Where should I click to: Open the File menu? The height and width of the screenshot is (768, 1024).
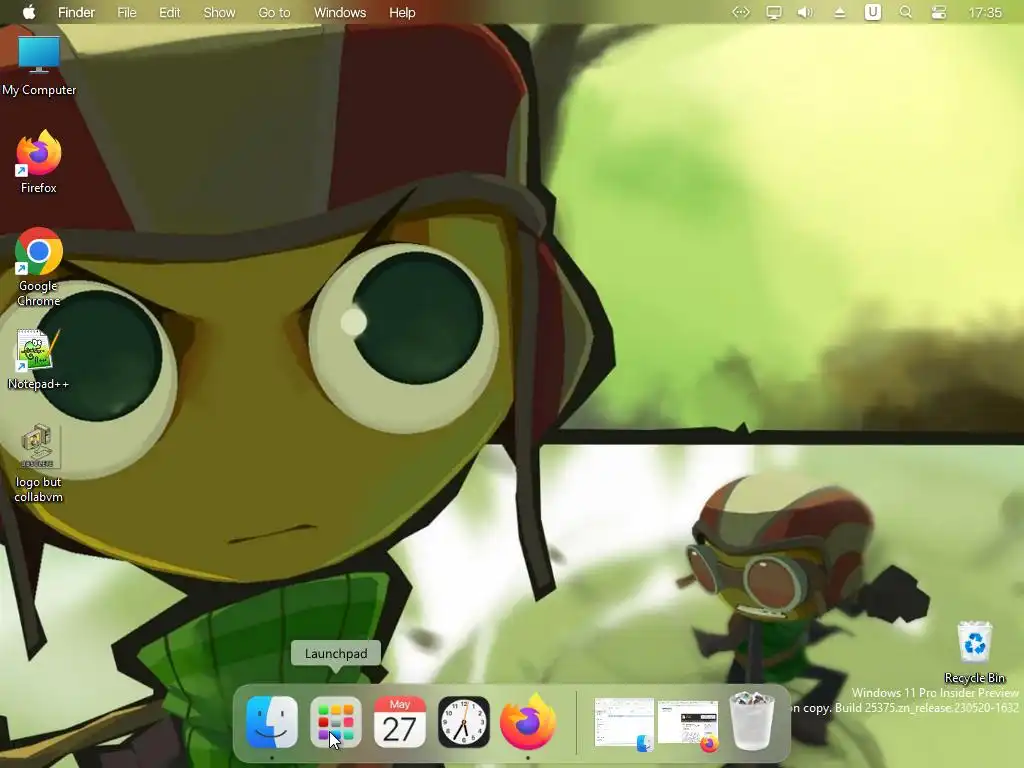[127, 12]
